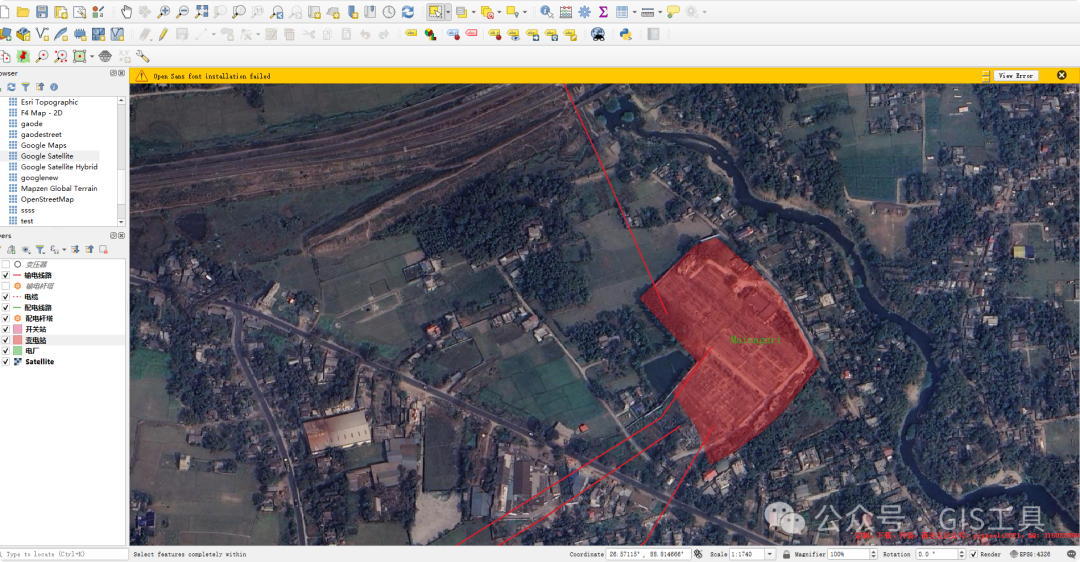Click the Zoom Out magnifier tool
The width and height of the screenshot is (1080, 562).
point(183,12)
